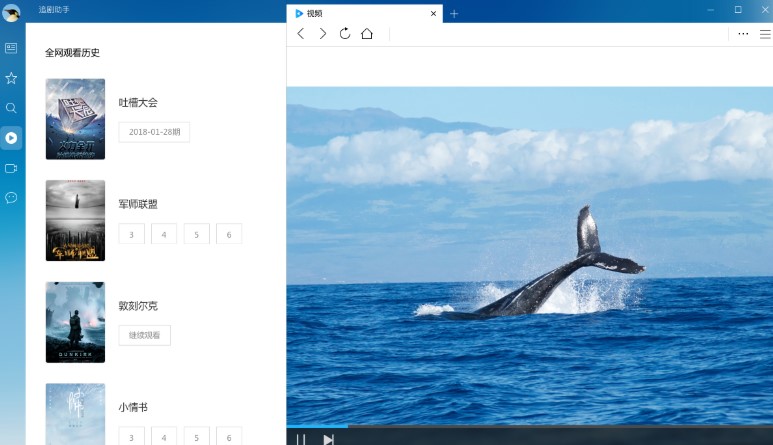The width and height of the screenshot is (773, 445).
Task: Click the penguin user avatar
Action: pos(11,13)
